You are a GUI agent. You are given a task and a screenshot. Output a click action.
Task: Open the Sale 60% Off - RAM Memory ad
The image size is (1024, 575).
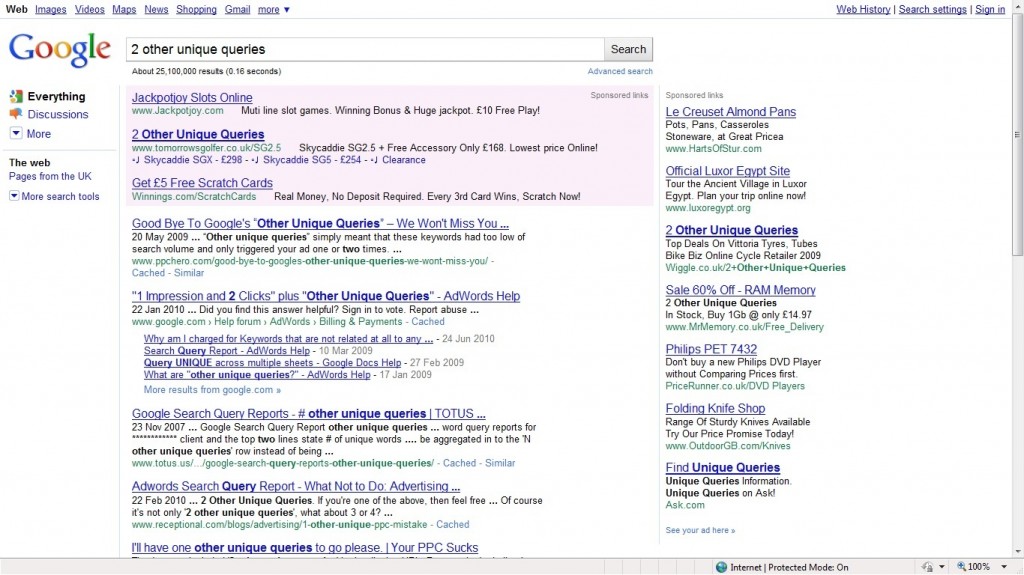click(x=741, y=290)
